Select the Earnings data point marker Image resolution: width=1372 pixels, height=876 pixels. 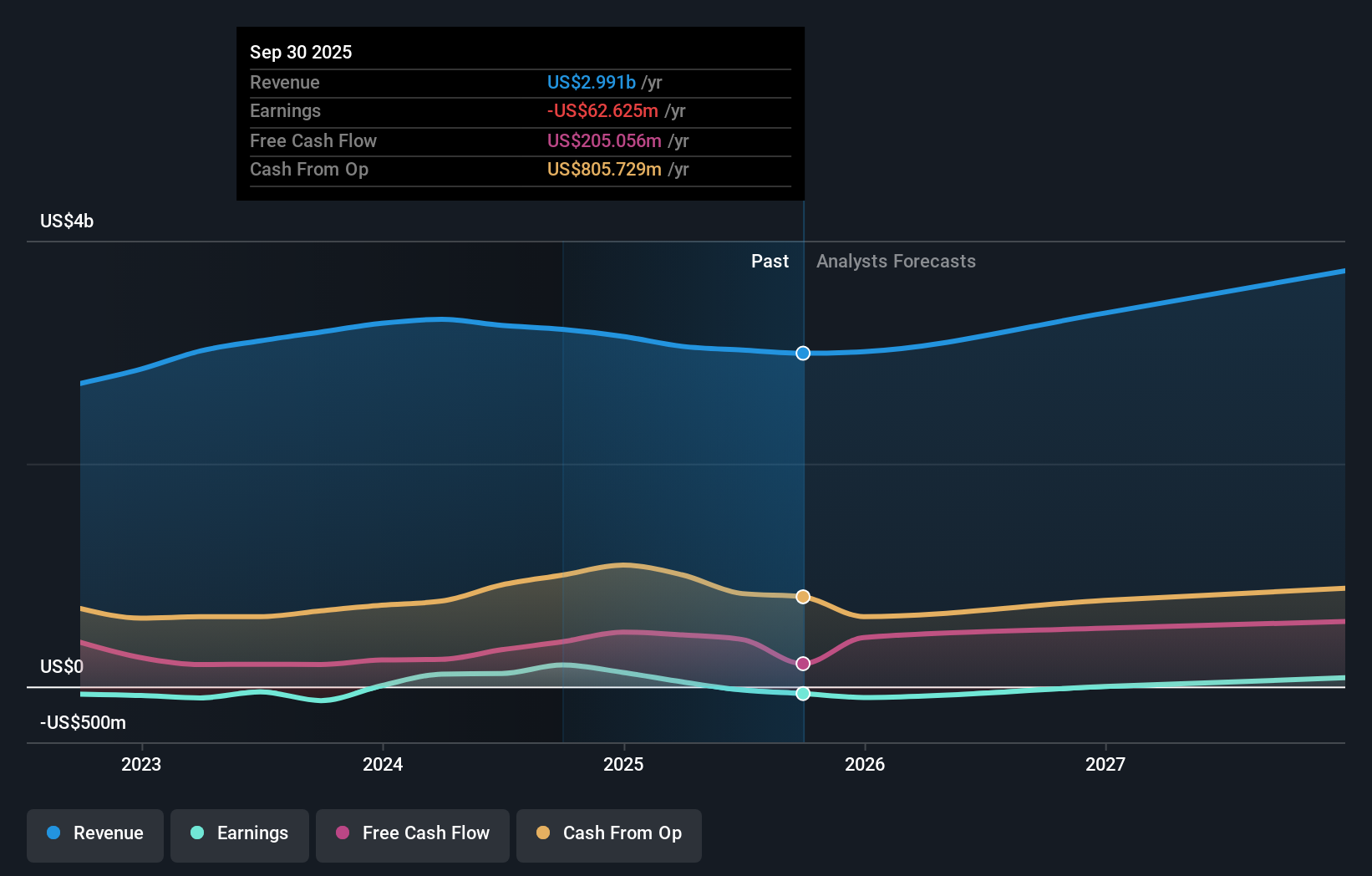click(803, 693)
